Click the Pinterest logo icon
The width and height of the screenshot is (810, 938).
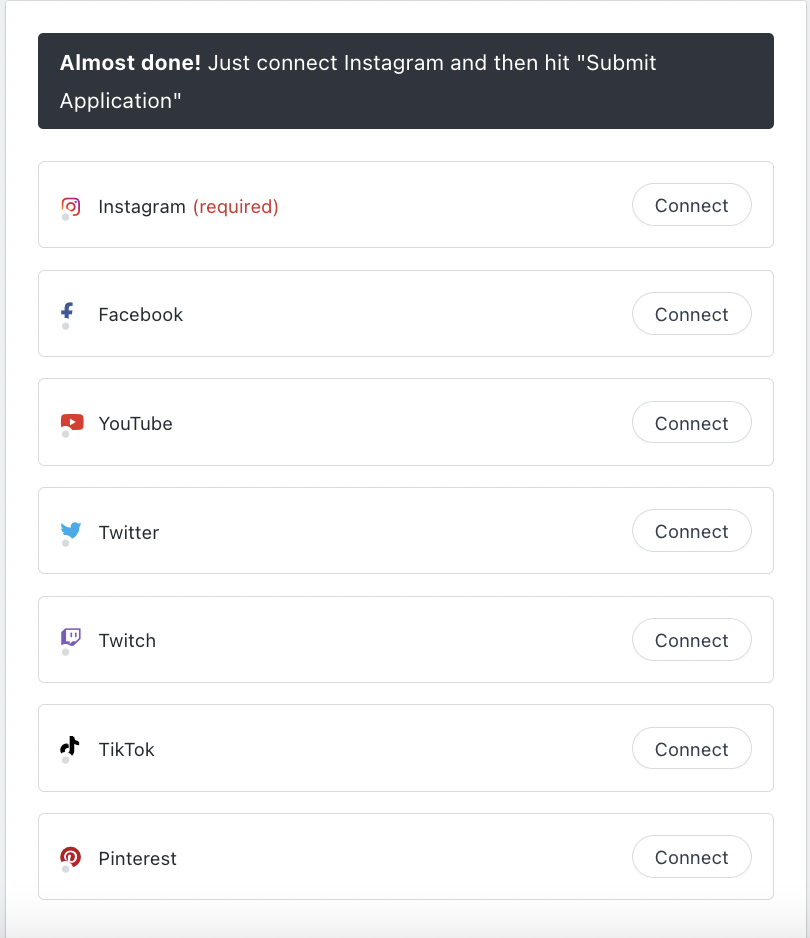point(70,856)
